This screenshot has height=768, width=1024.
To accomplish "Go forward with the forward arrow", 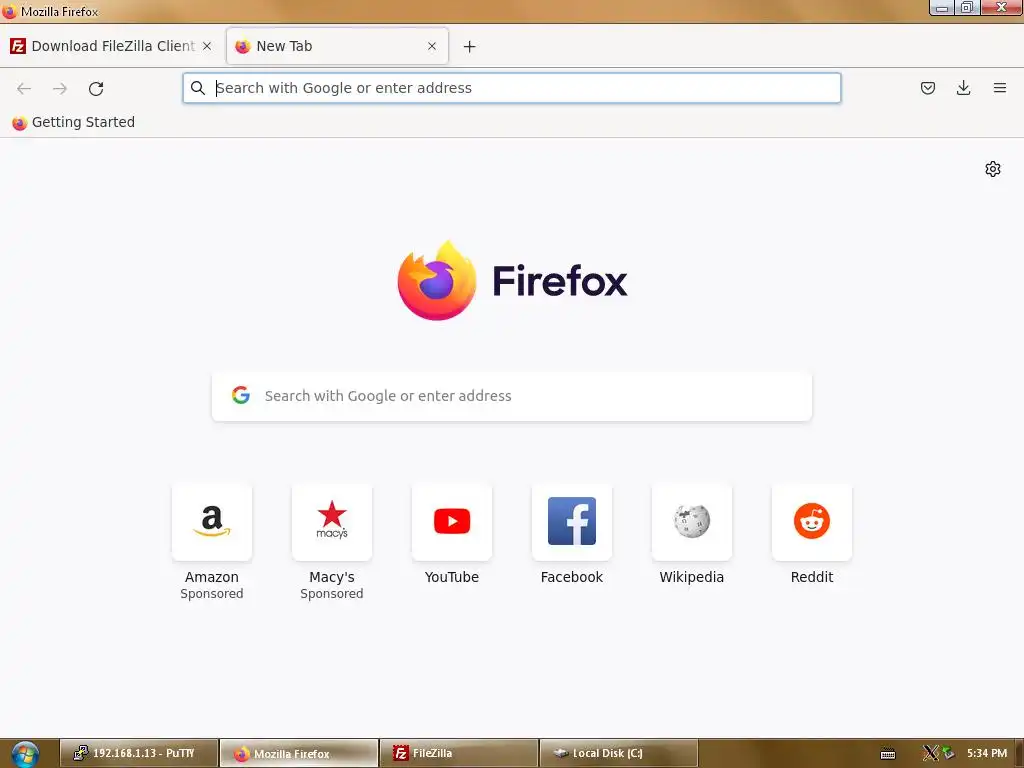I will tap(59, 88).
